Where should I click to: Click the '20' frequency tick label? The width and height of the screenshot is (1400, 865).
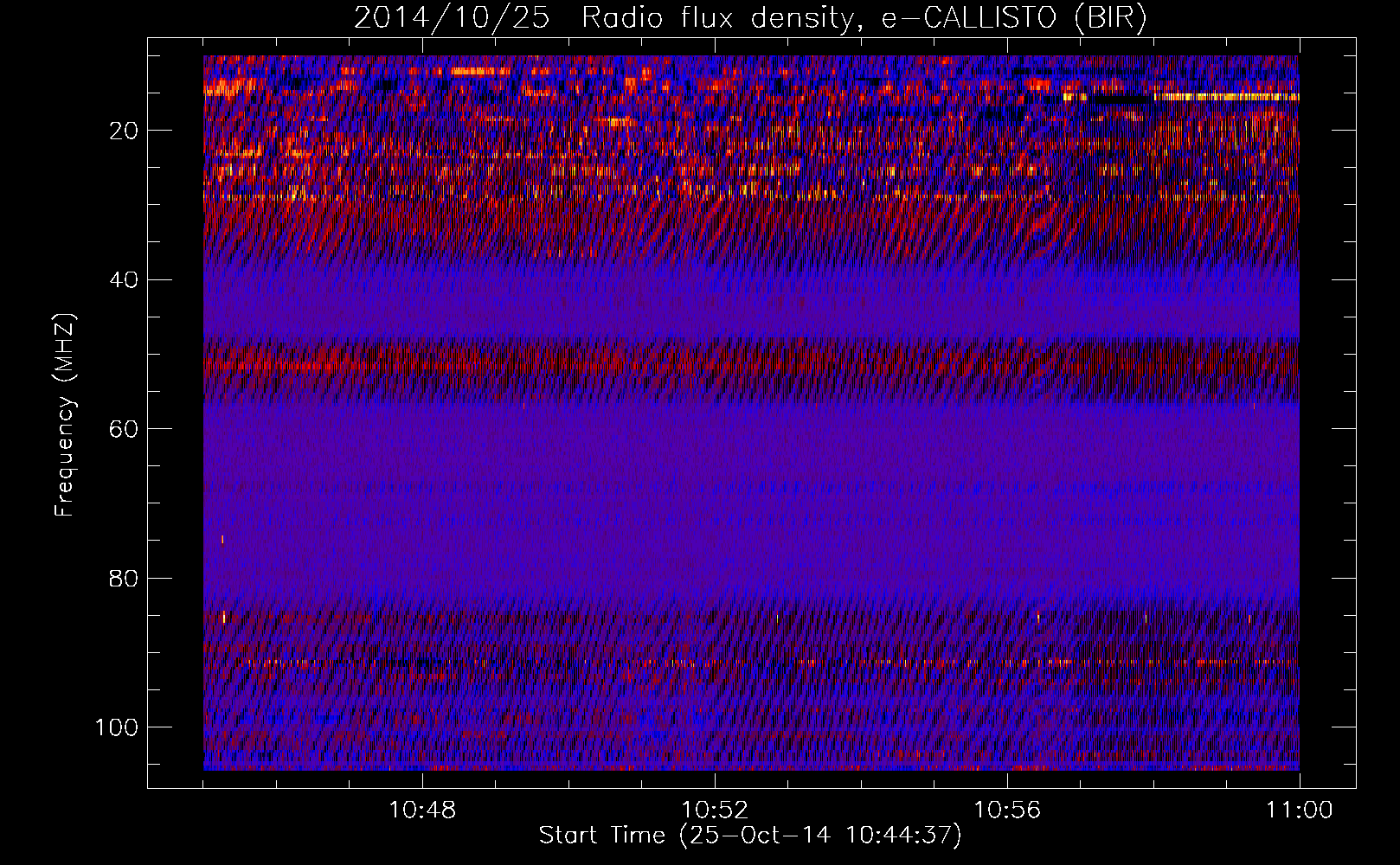(x=125, y=131)
